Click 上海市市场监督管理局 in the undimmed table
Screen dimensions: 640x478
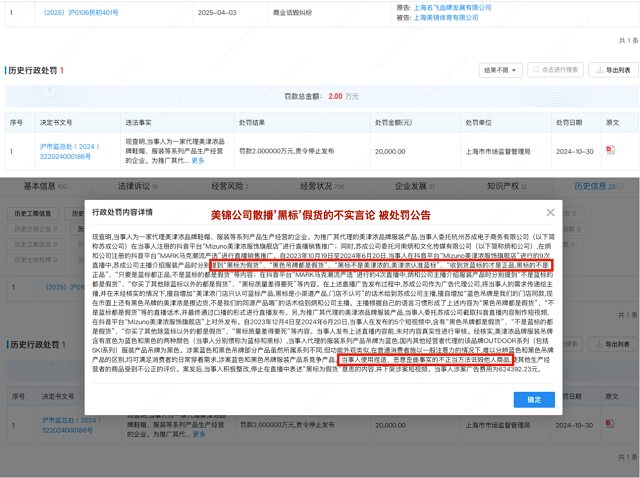tap(498, 151)
